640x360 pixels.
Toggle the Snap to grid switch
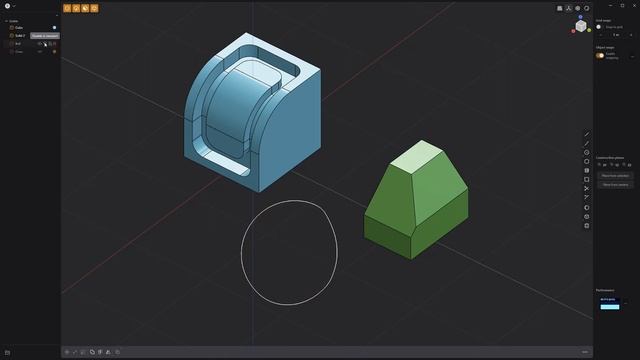599,27
